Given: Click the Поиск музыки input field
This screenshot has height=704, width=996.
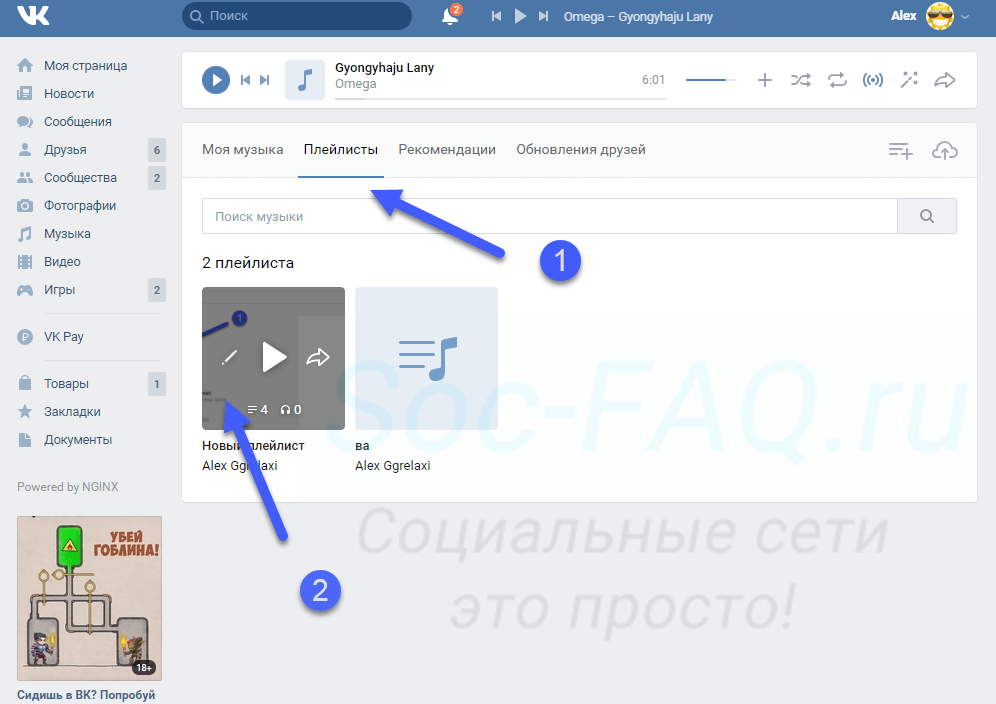Looking at the screenshot, I should tap(549, 216).
